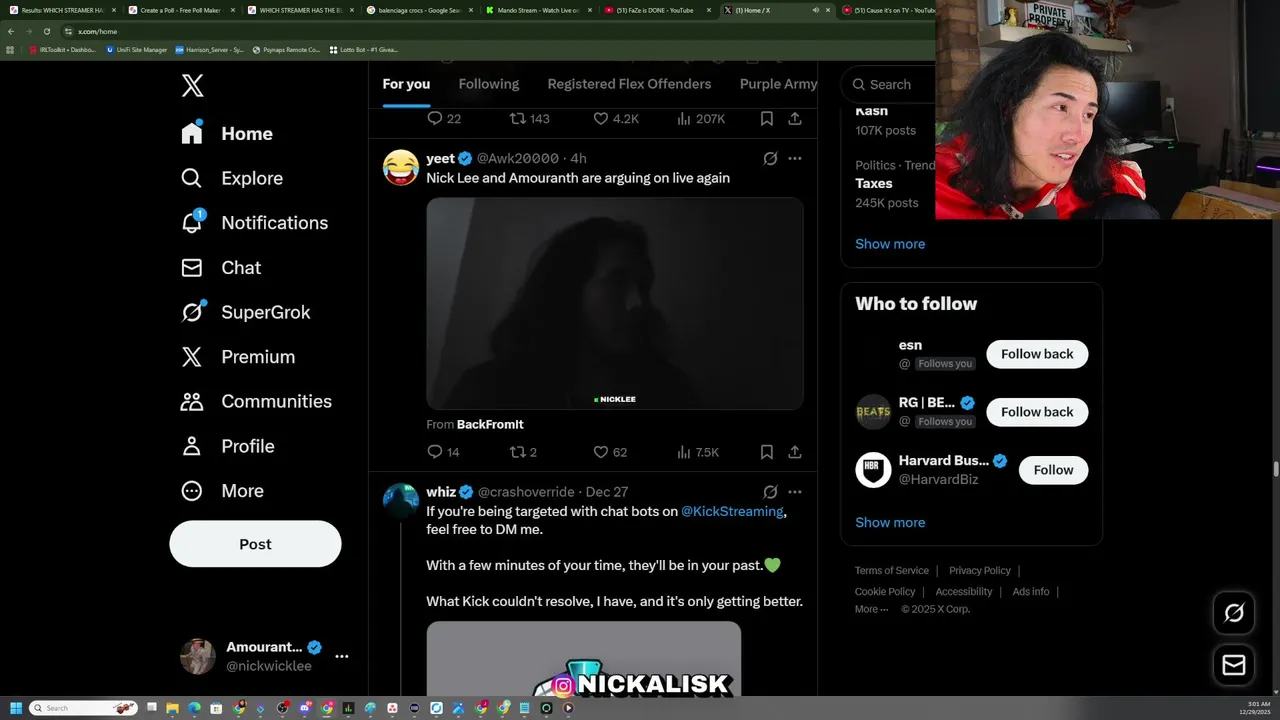
Task: Go to Home in the left sidebar
Action: (x=227, y=134)
